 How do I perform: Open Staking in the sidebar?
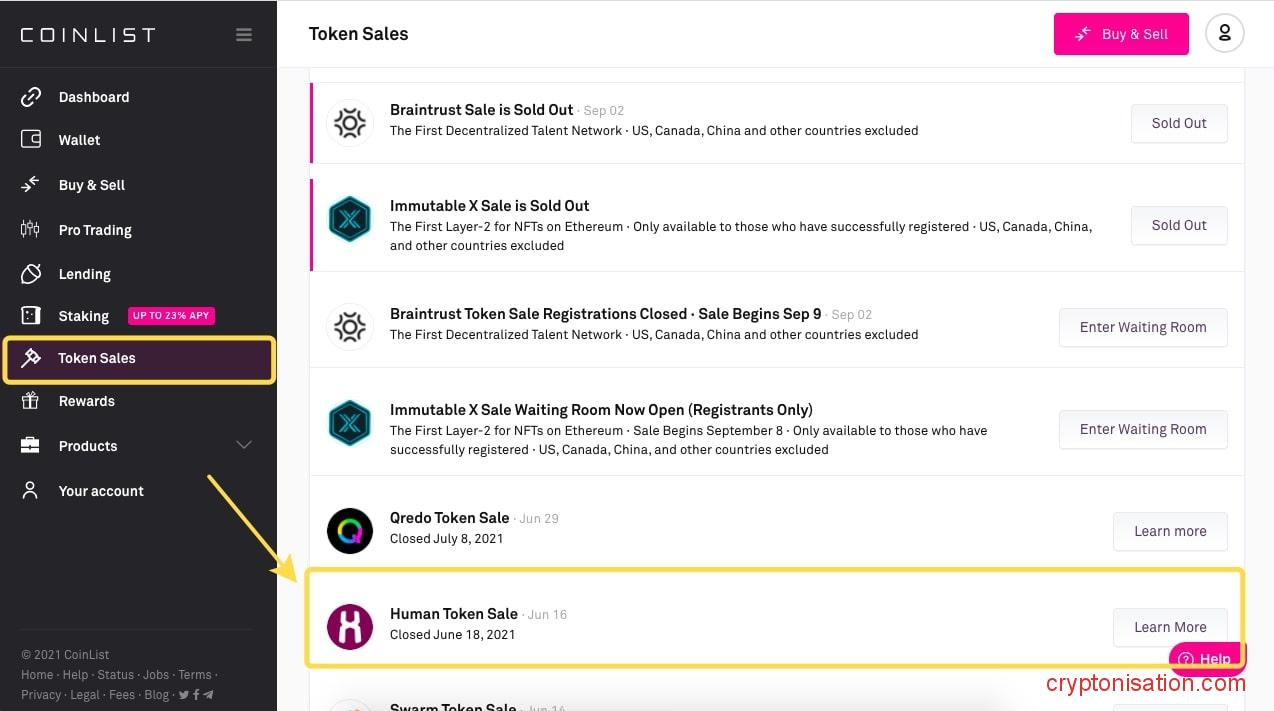84,316
